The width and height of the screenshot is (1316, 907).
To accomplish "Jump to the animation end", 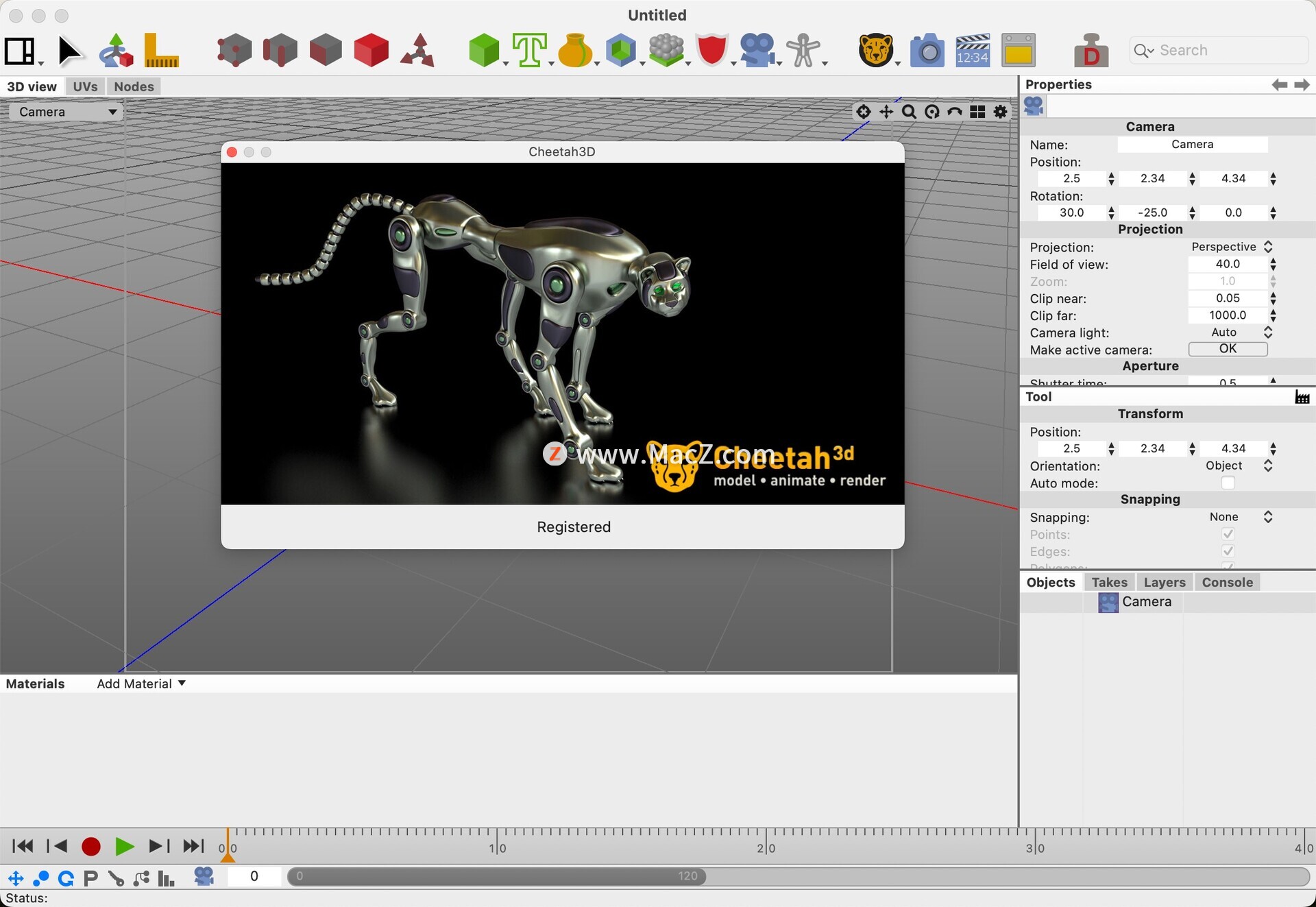I will tap(194, 847).
